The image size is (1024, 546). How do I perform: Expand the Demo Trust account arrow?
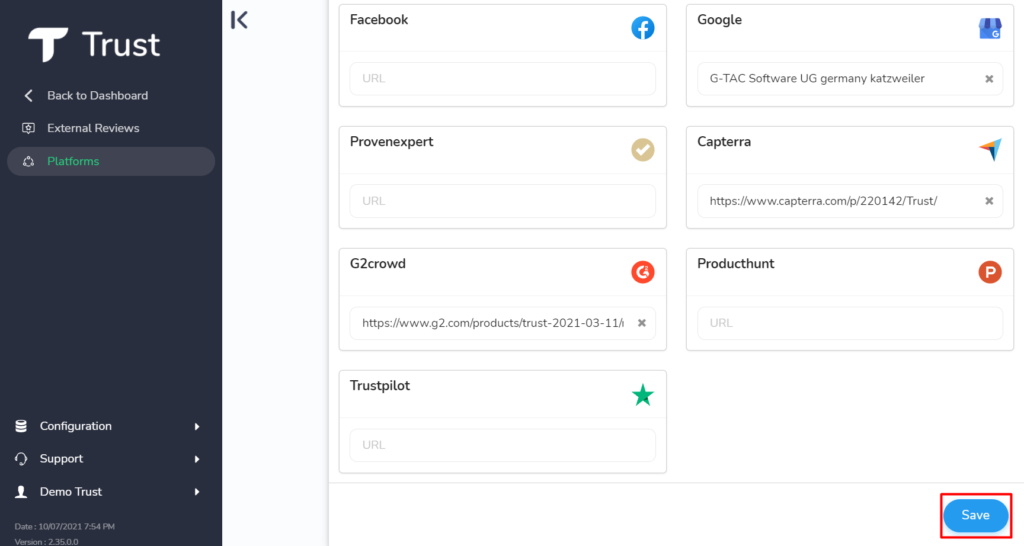coord(197,492)
